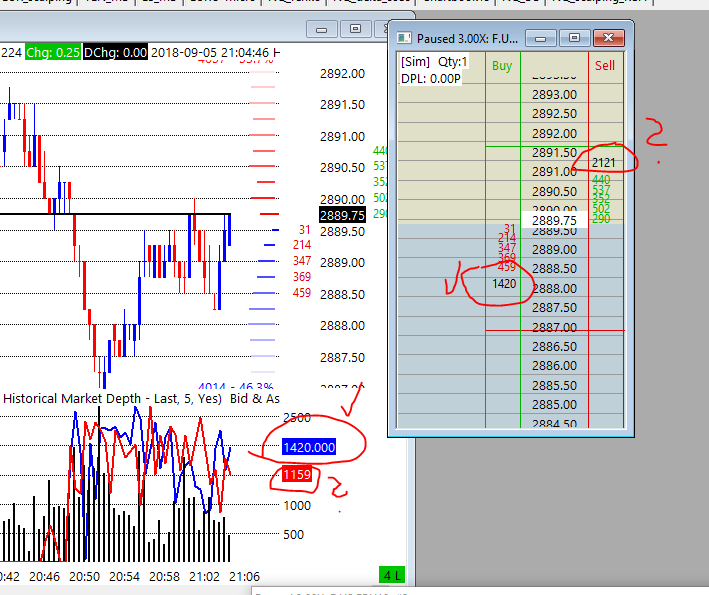Click the 1420 total bid value in Buy column

click(x=504, y=284)
